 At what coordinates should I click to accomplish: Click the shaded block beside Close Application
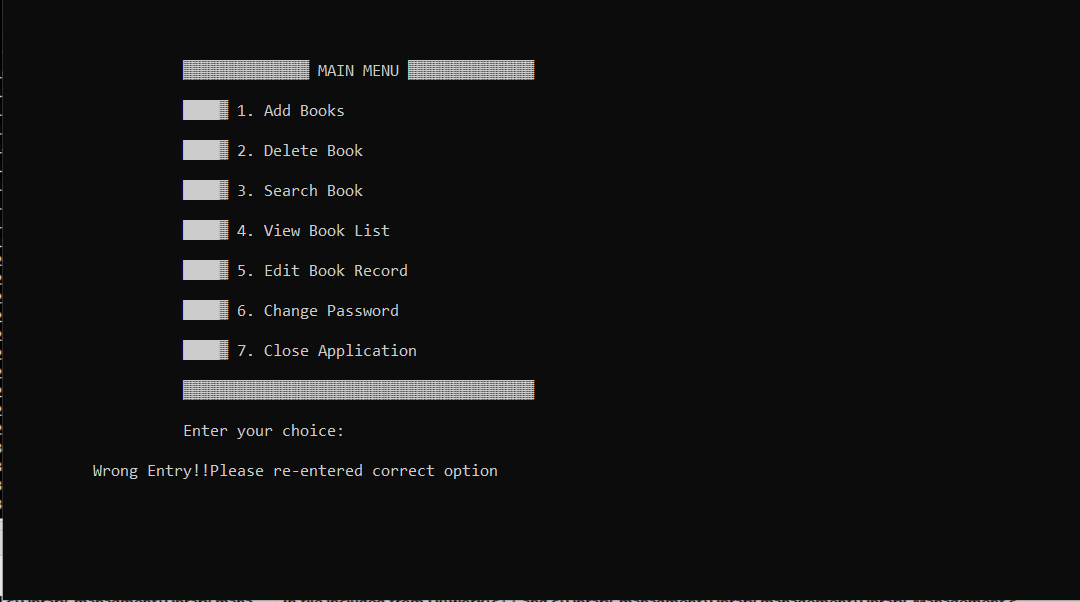pos(204,349)
